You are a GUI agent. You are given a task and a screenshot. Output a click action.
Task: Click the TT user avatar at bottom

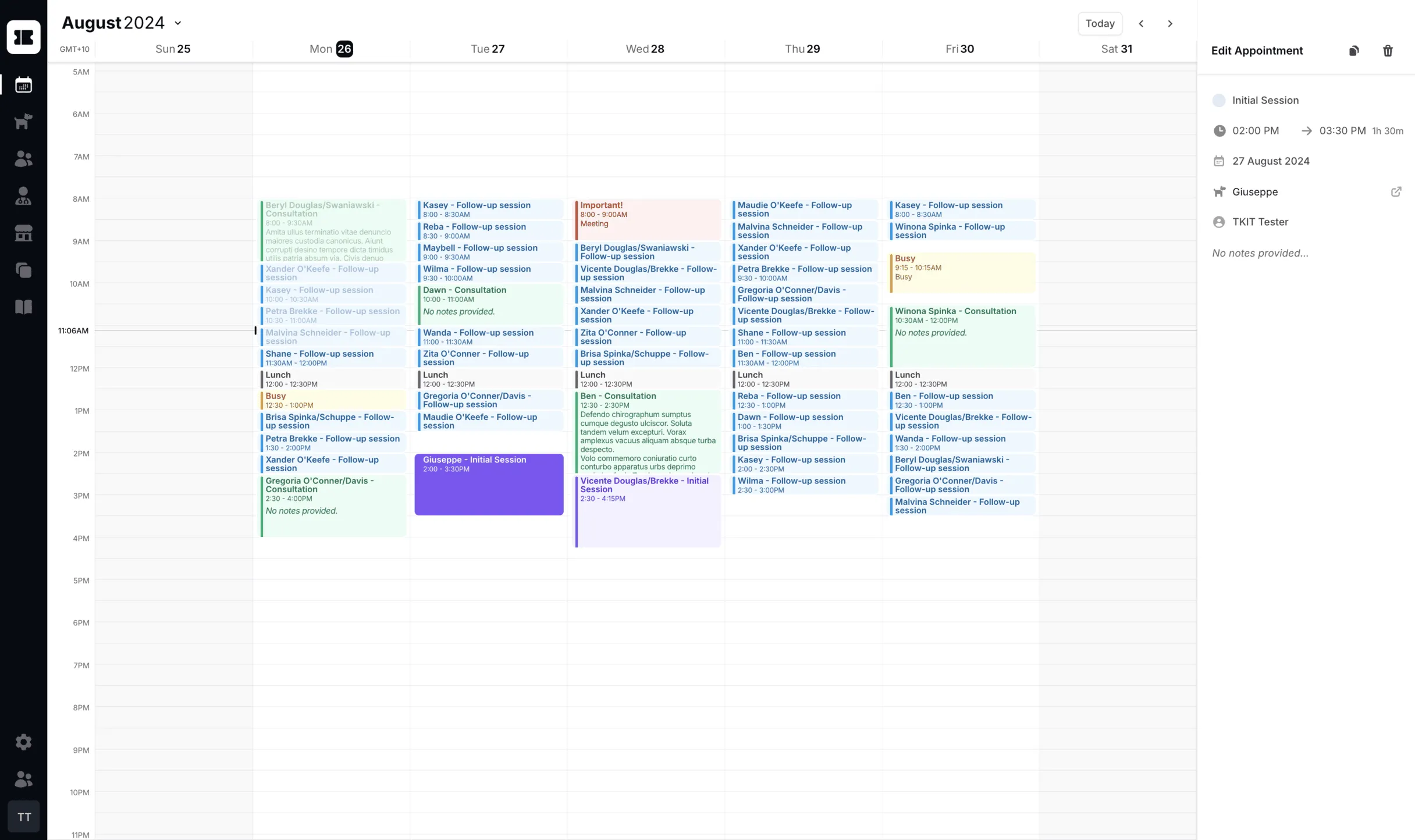click(24, 817)
